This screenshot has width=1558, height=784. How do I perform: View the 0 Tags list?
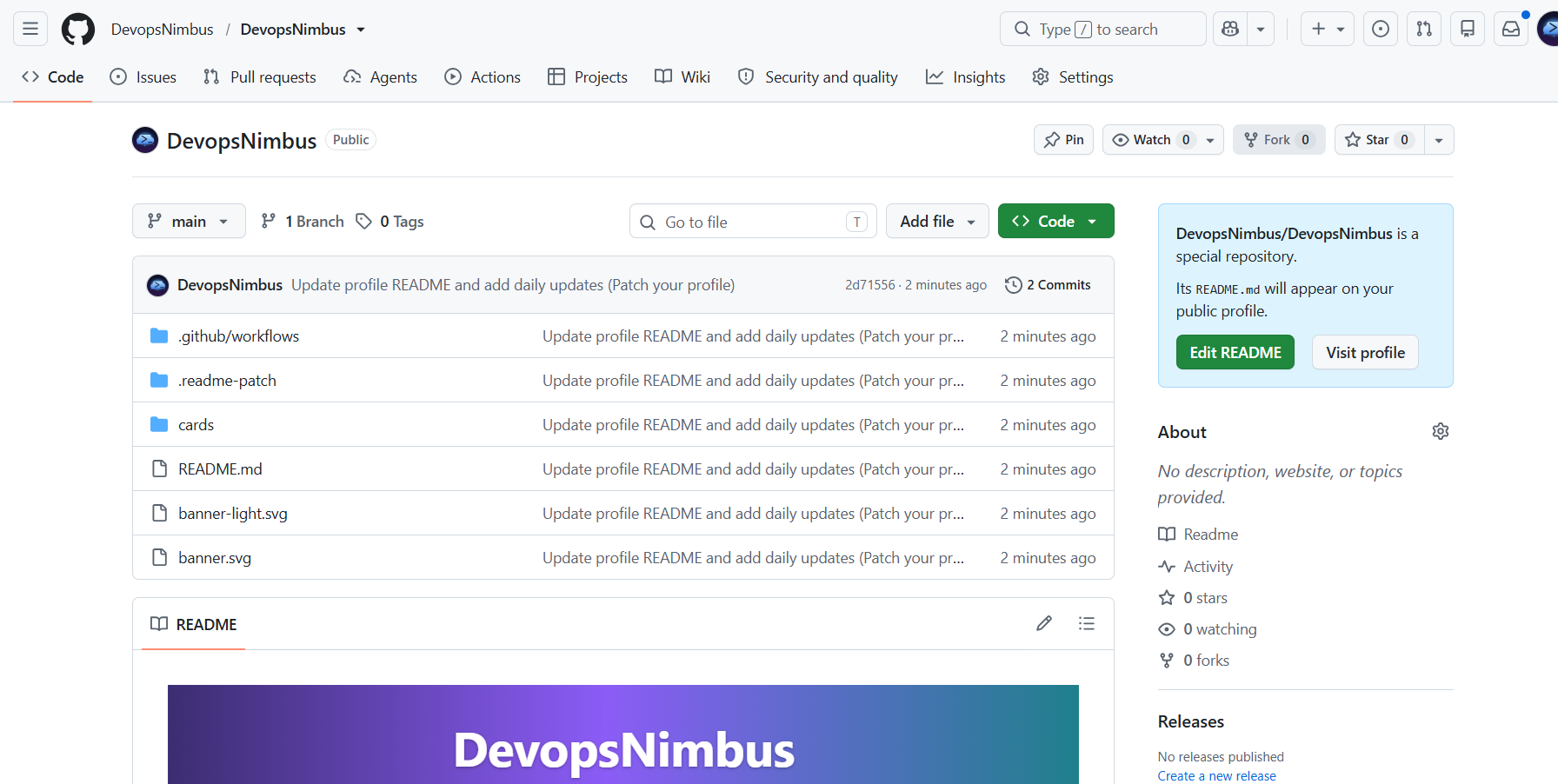tap(390, 221)
